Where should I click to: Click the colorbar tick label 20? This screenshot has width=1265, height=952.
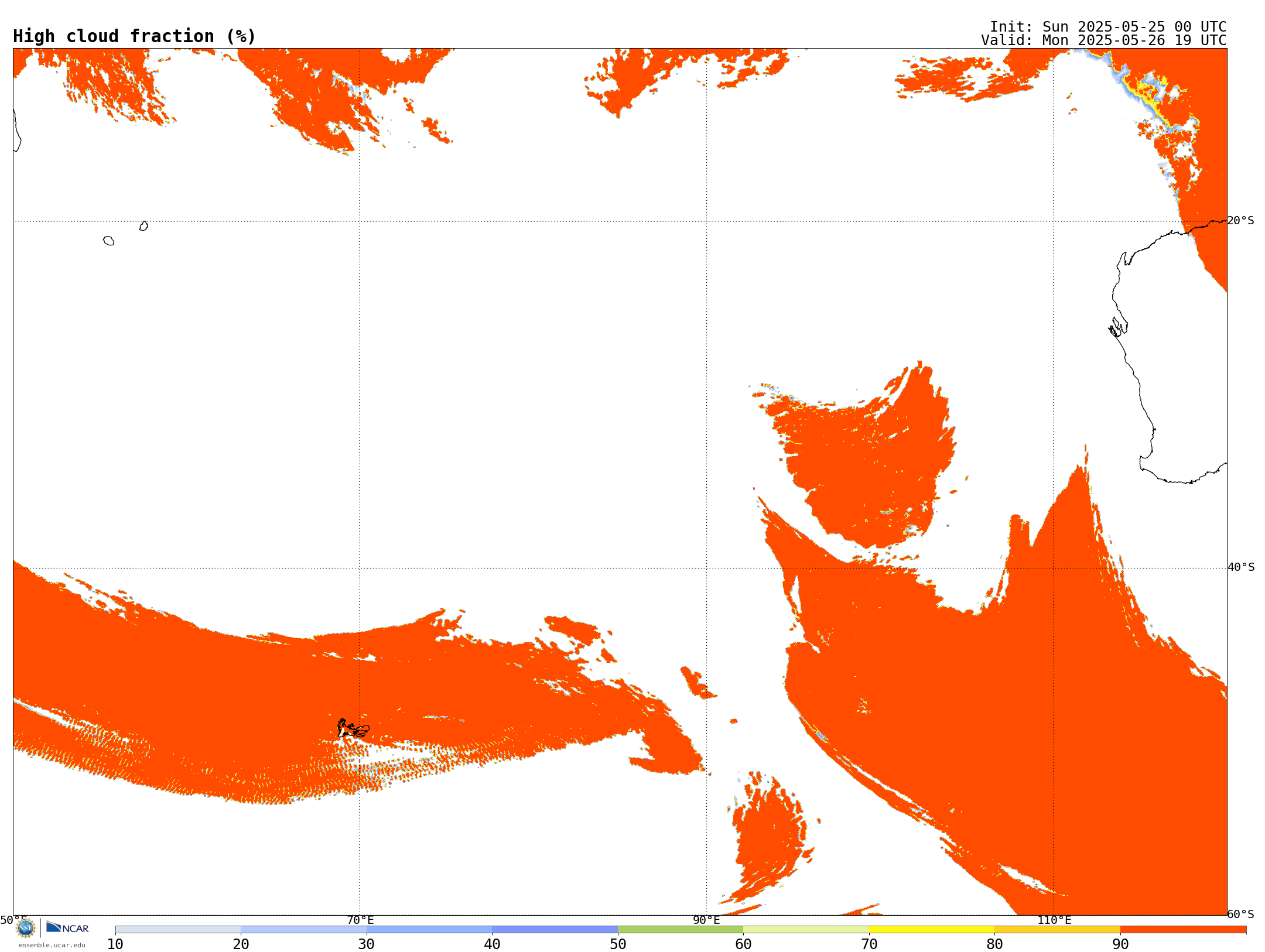[x=241, y=944]
